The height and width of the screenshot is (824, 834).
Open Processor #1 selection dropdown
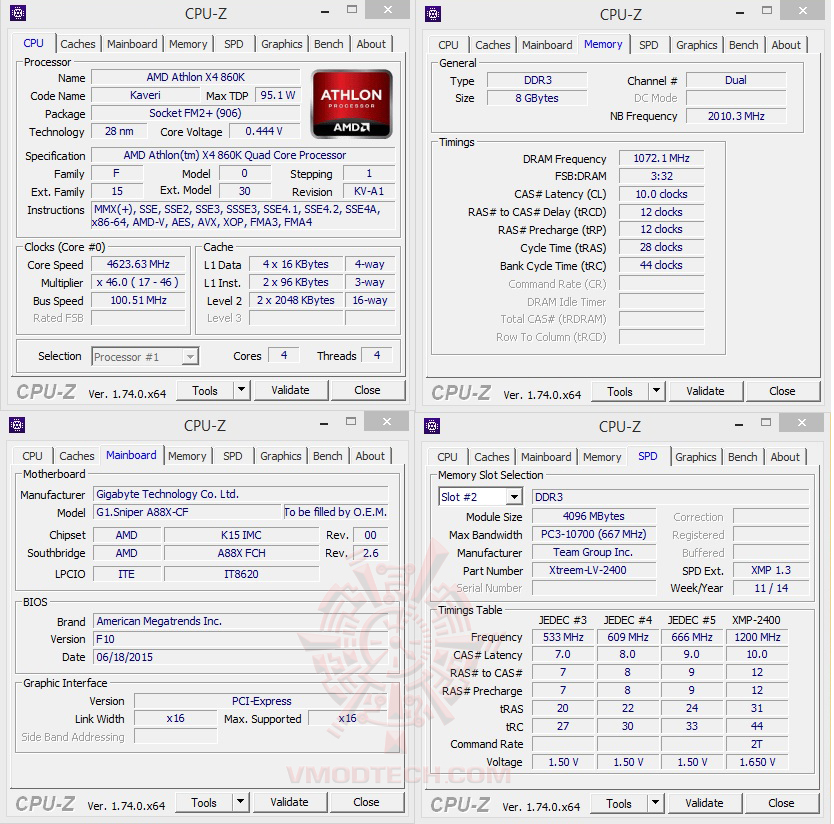145,356
